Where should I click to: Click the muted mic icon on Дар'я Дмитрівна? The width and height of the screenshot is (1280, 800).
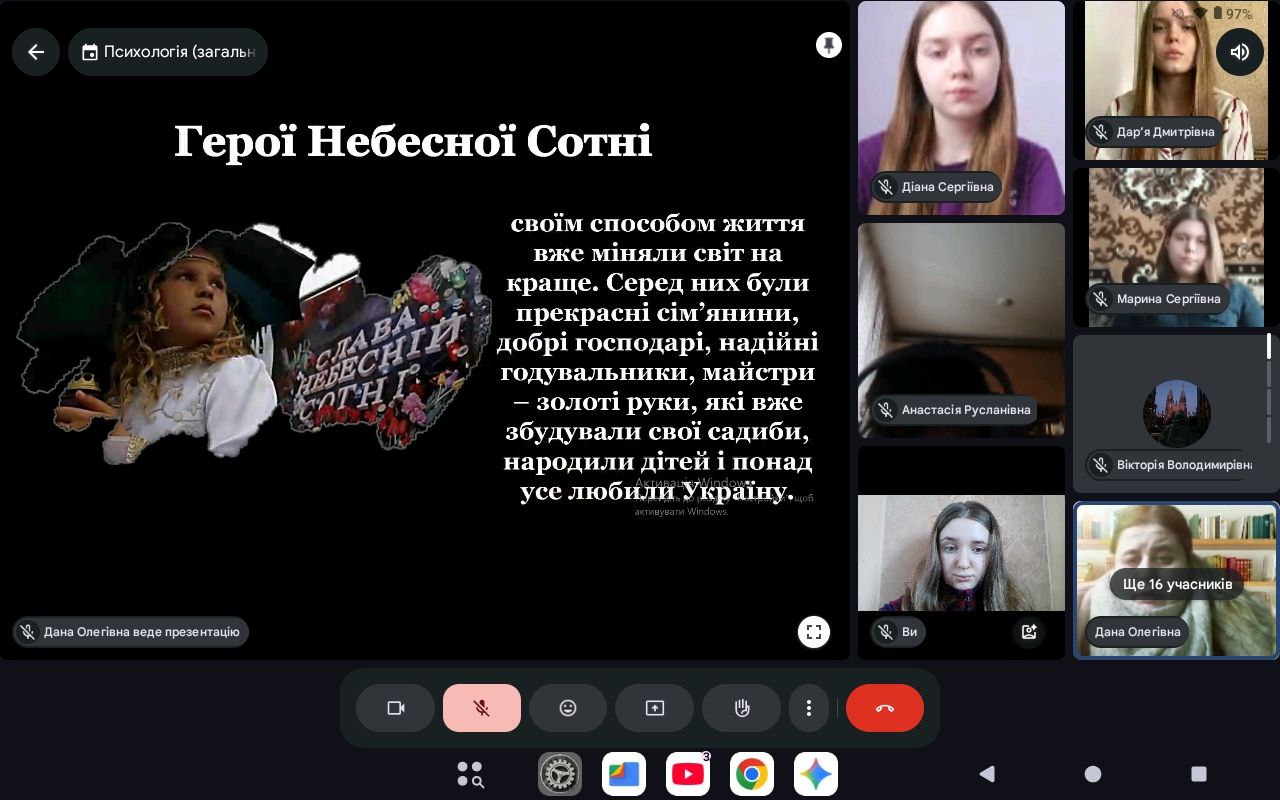[1100, 132]
